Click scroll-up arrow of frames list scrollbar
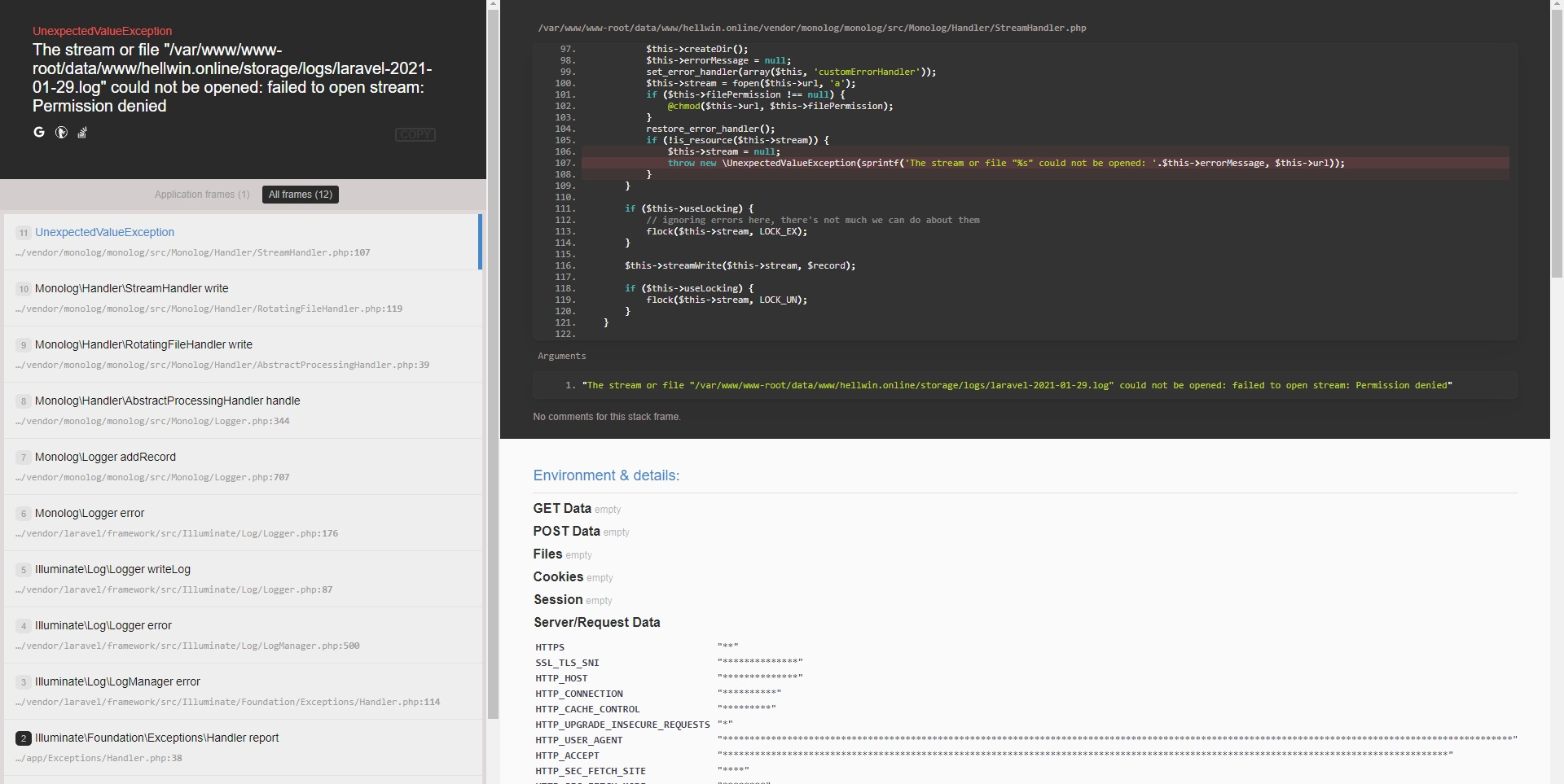Image resolution: width=1564 pixels, height=784 pixels. (493, 5)
